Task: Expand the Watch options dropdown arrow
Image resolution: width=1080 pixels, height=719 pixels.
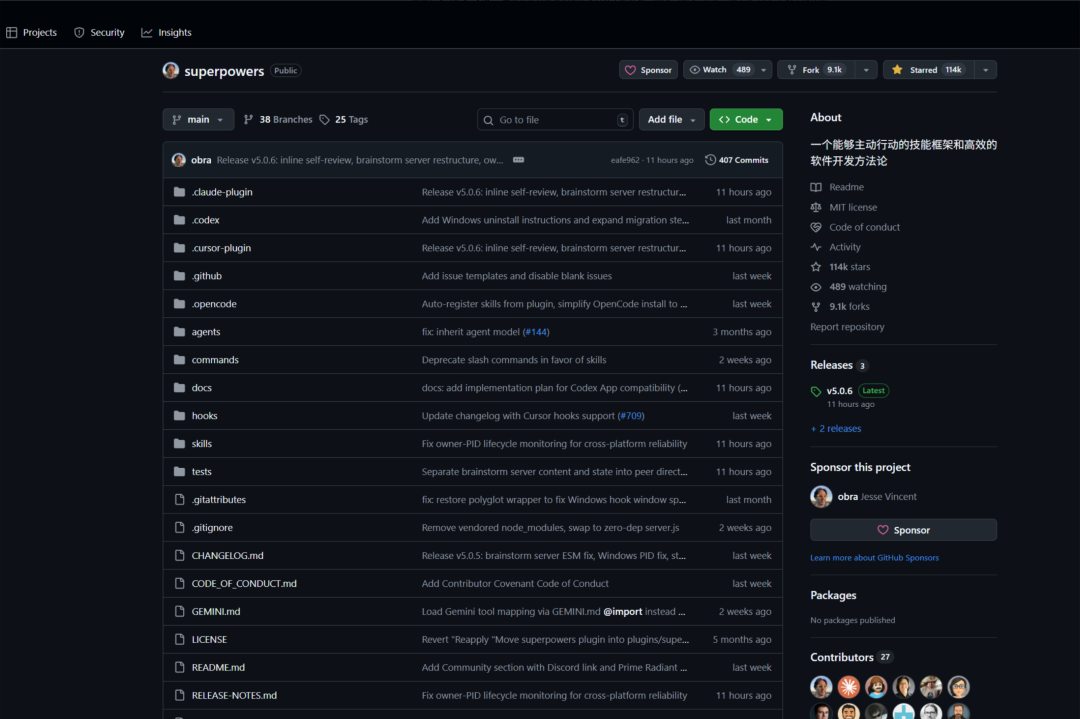Action: 764,70
